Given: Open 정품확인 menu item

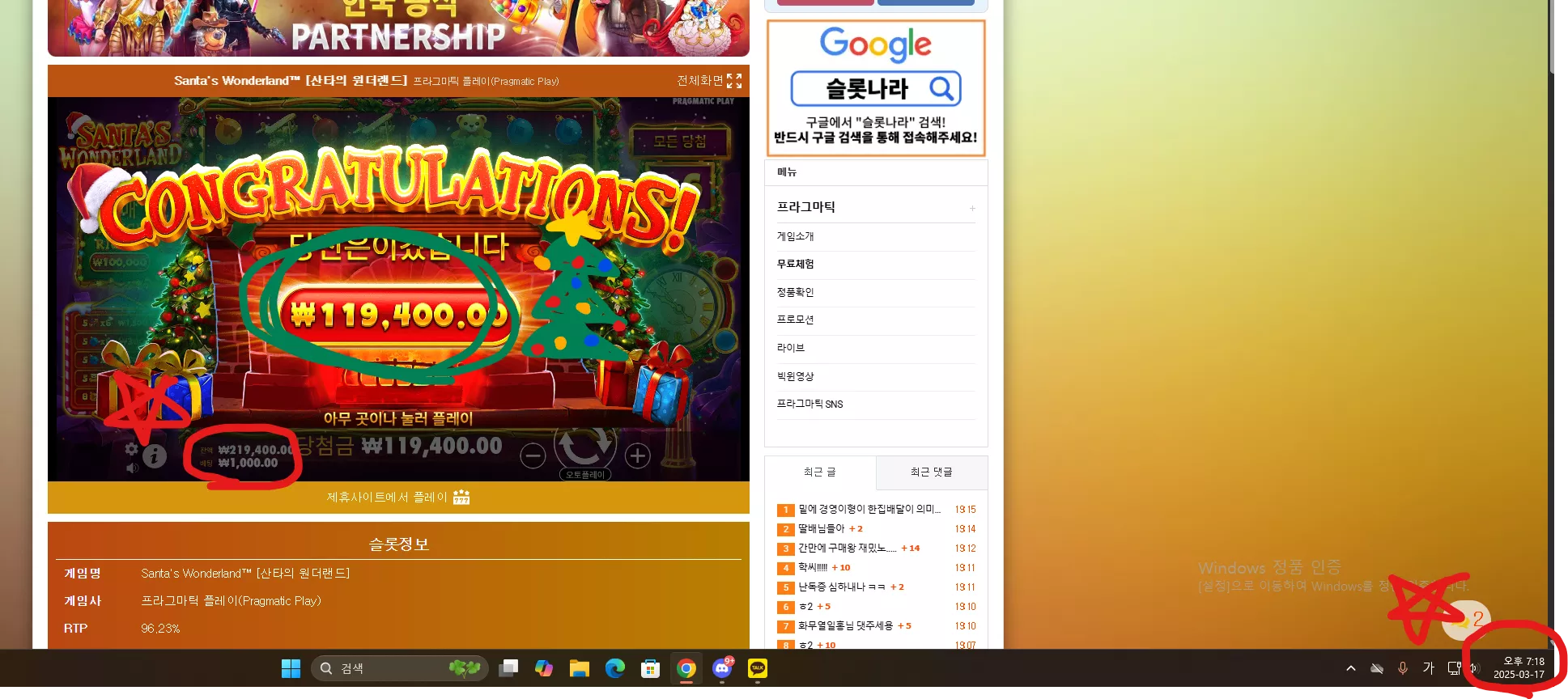Looking at the screenshot, I should tap(795, 292).
